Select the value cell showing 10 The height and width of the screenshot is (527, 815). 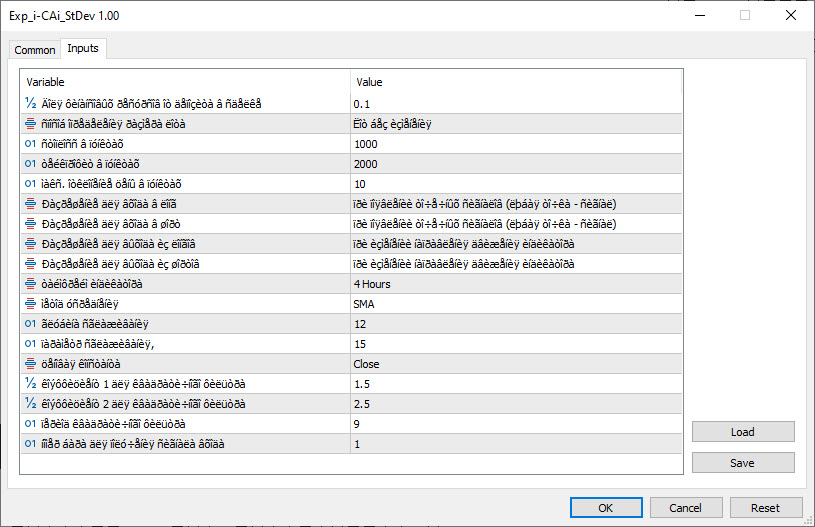coord(516,184)
